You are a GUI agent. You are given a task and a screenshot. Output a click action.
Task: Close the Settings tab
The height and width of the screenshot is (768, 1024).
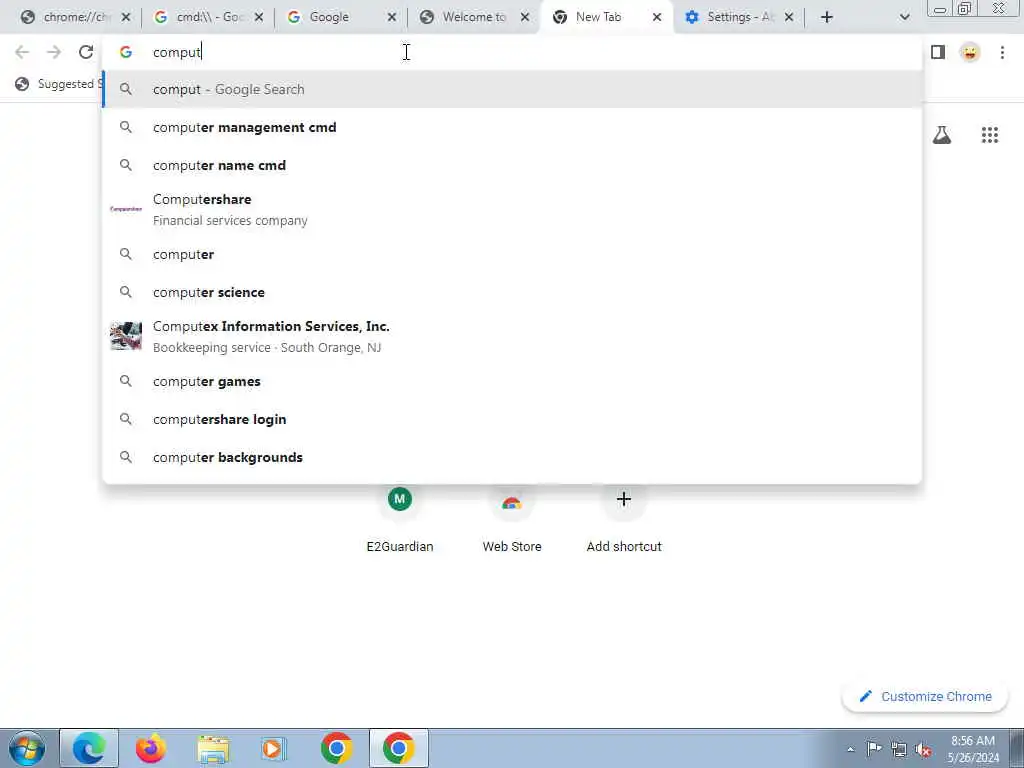tap(789, 18)
